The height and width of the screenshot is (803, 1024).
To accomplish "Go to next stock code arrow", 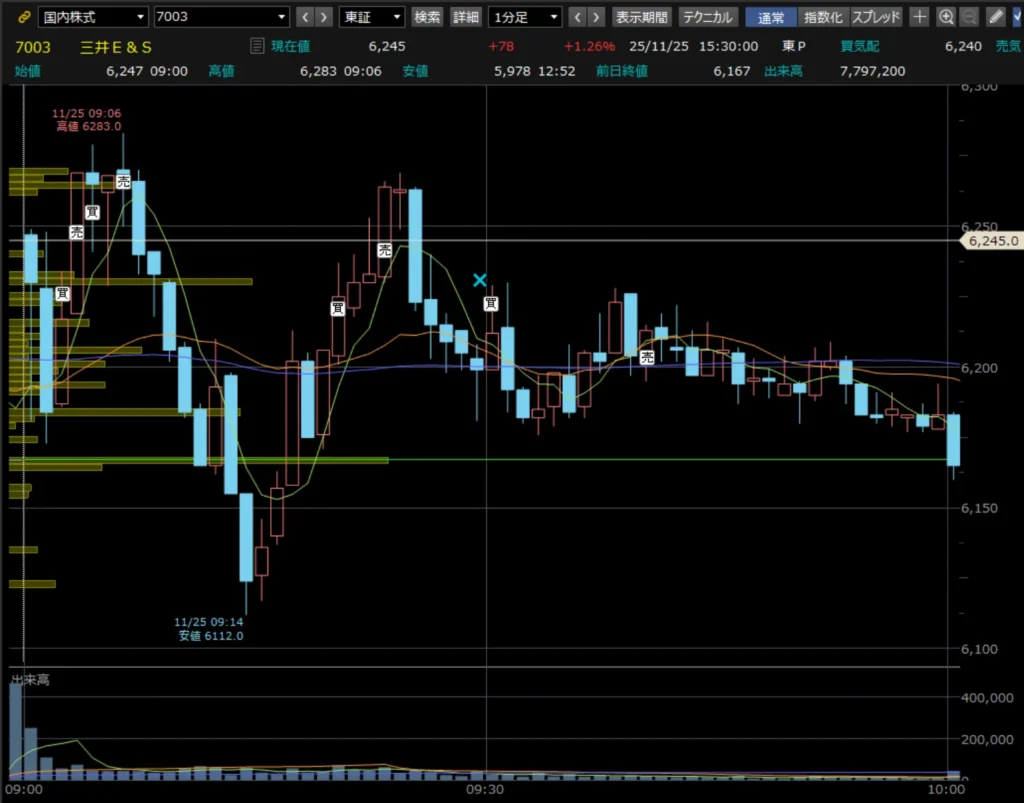I will (x=326, y=17).
